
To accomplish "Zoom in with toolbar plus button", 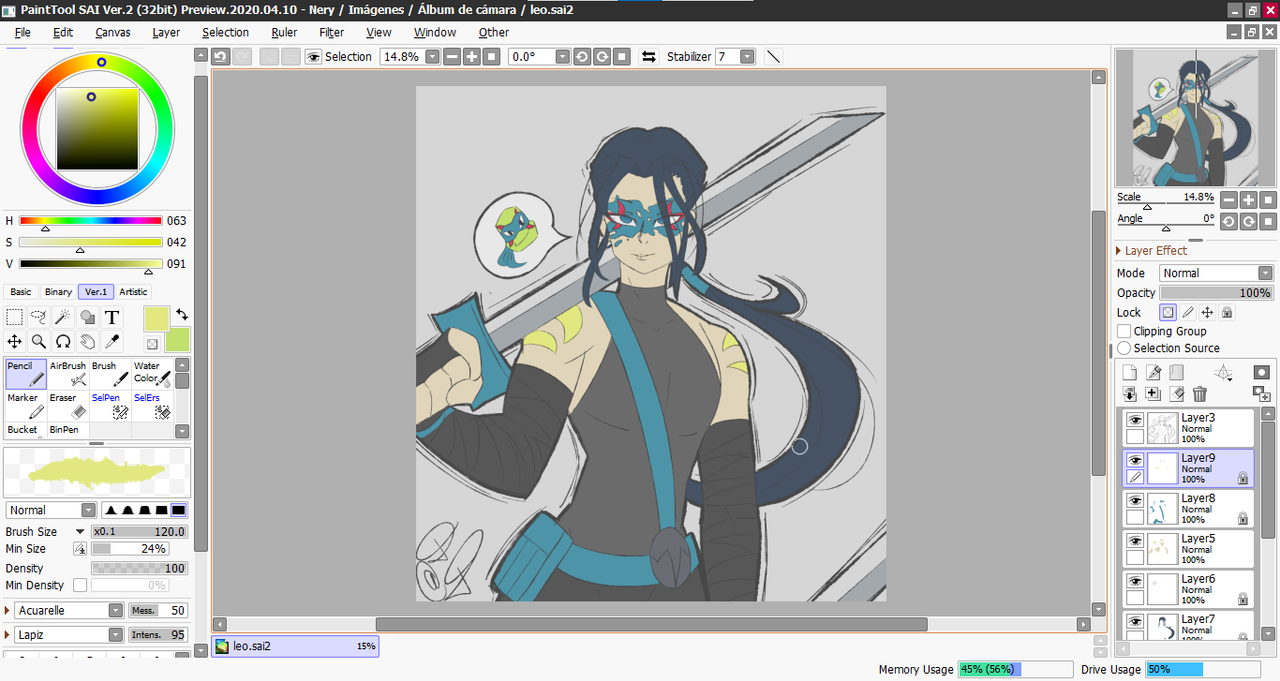I will coord(472,57).
